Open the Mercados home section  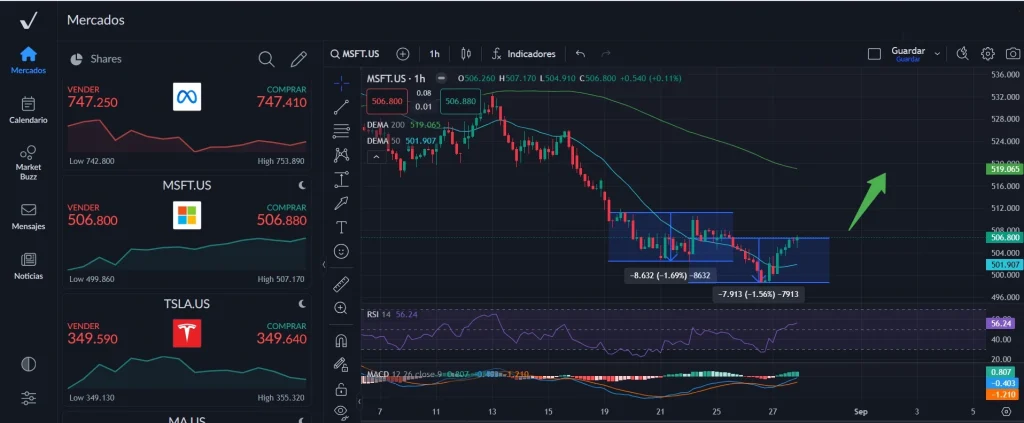[x=28, y=60]
